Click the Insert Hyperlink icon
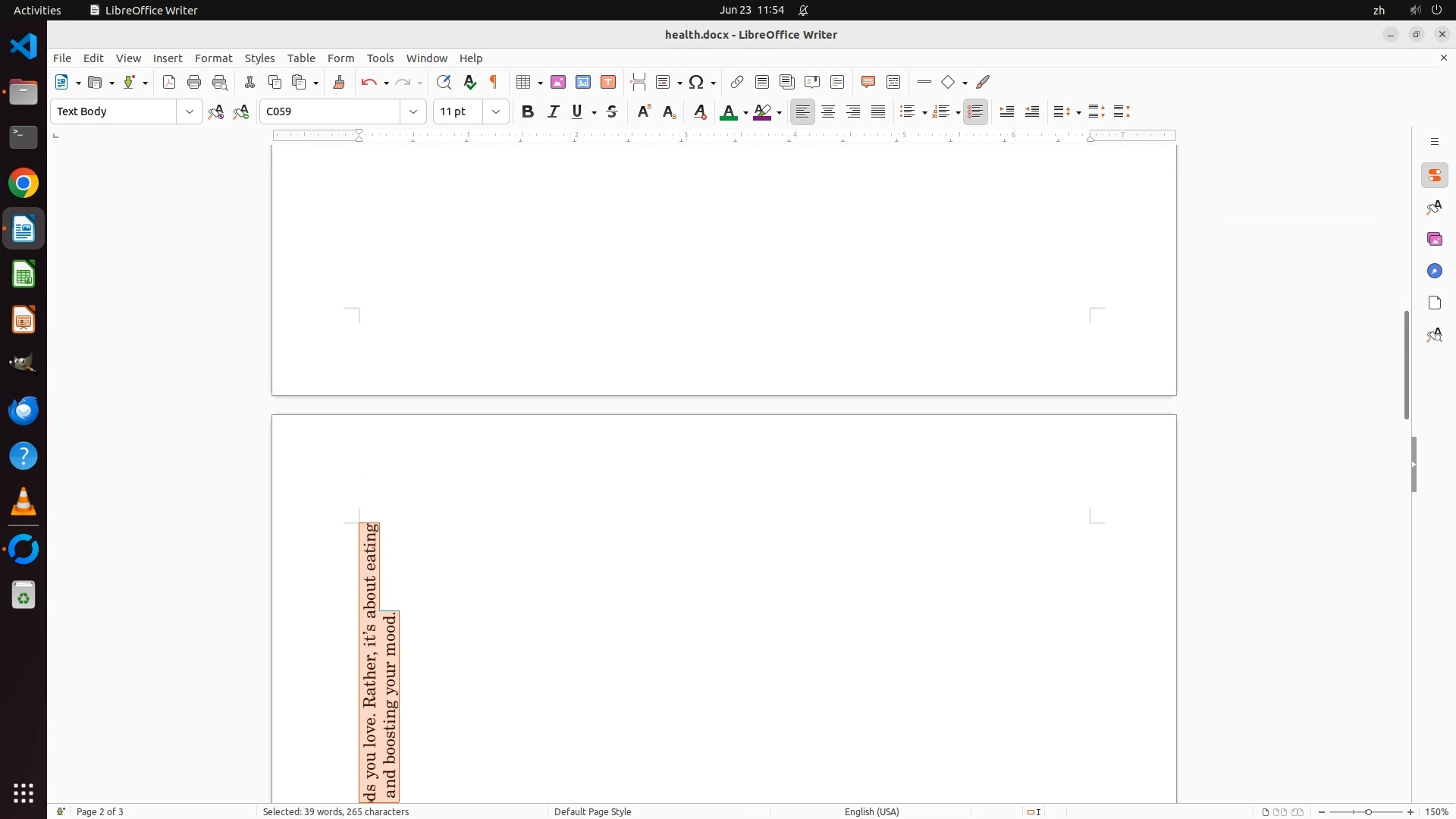1456x819 pixels. [x=737, y=82]
